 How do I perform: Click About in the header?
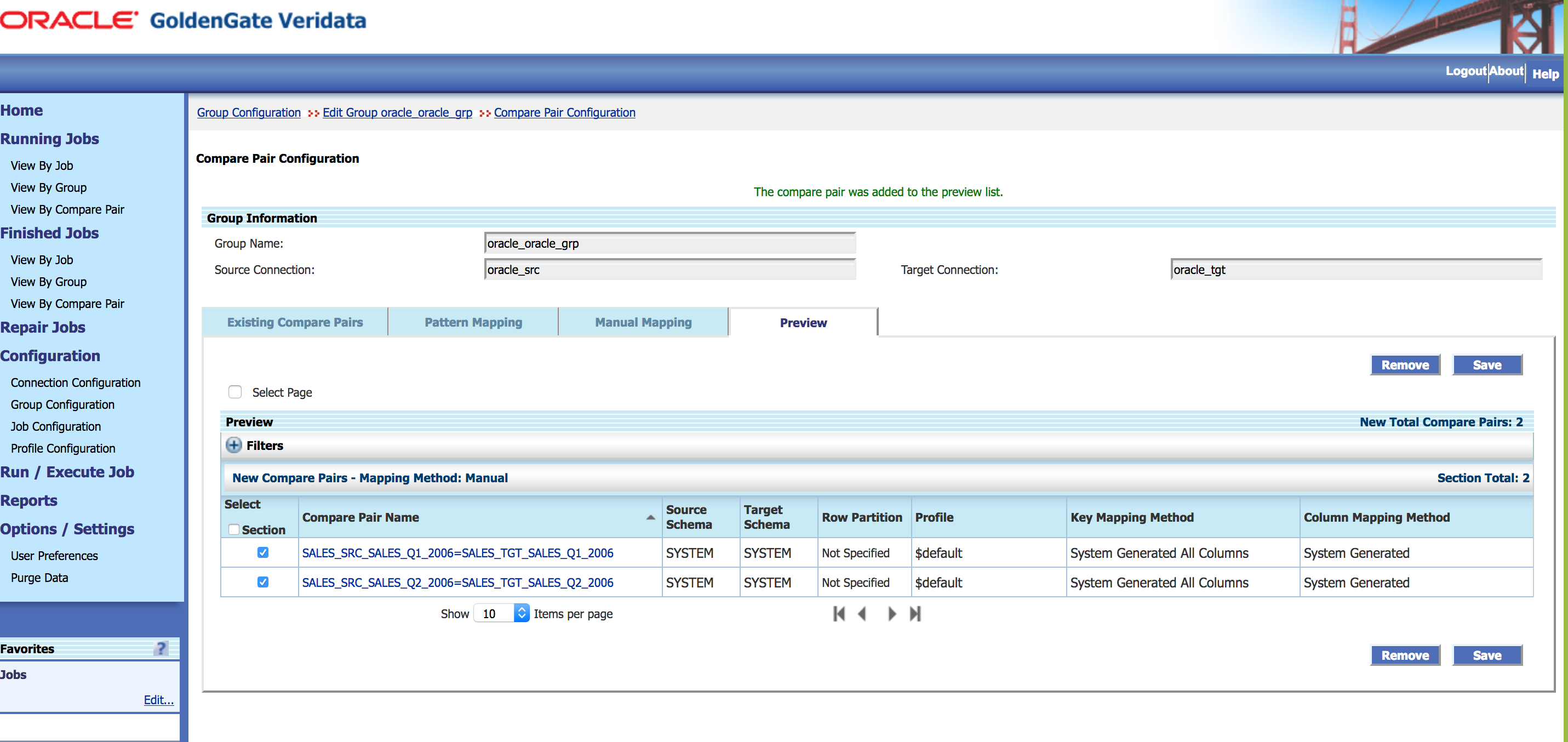click(x=1506, y=71)
